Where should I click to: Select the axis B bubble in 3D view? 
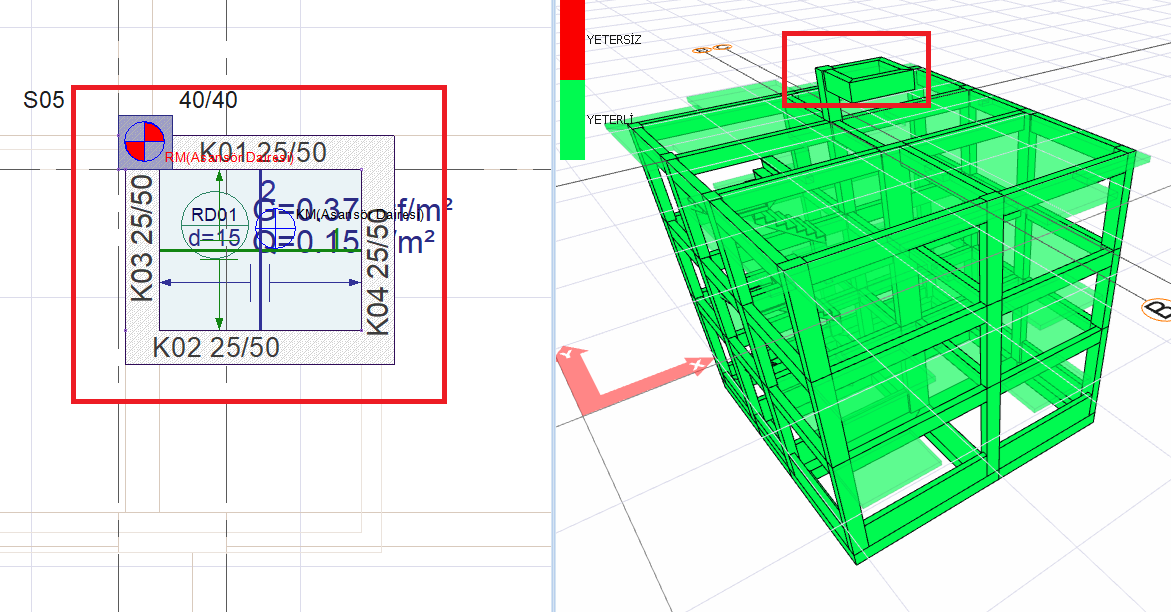pos(1157,309)
